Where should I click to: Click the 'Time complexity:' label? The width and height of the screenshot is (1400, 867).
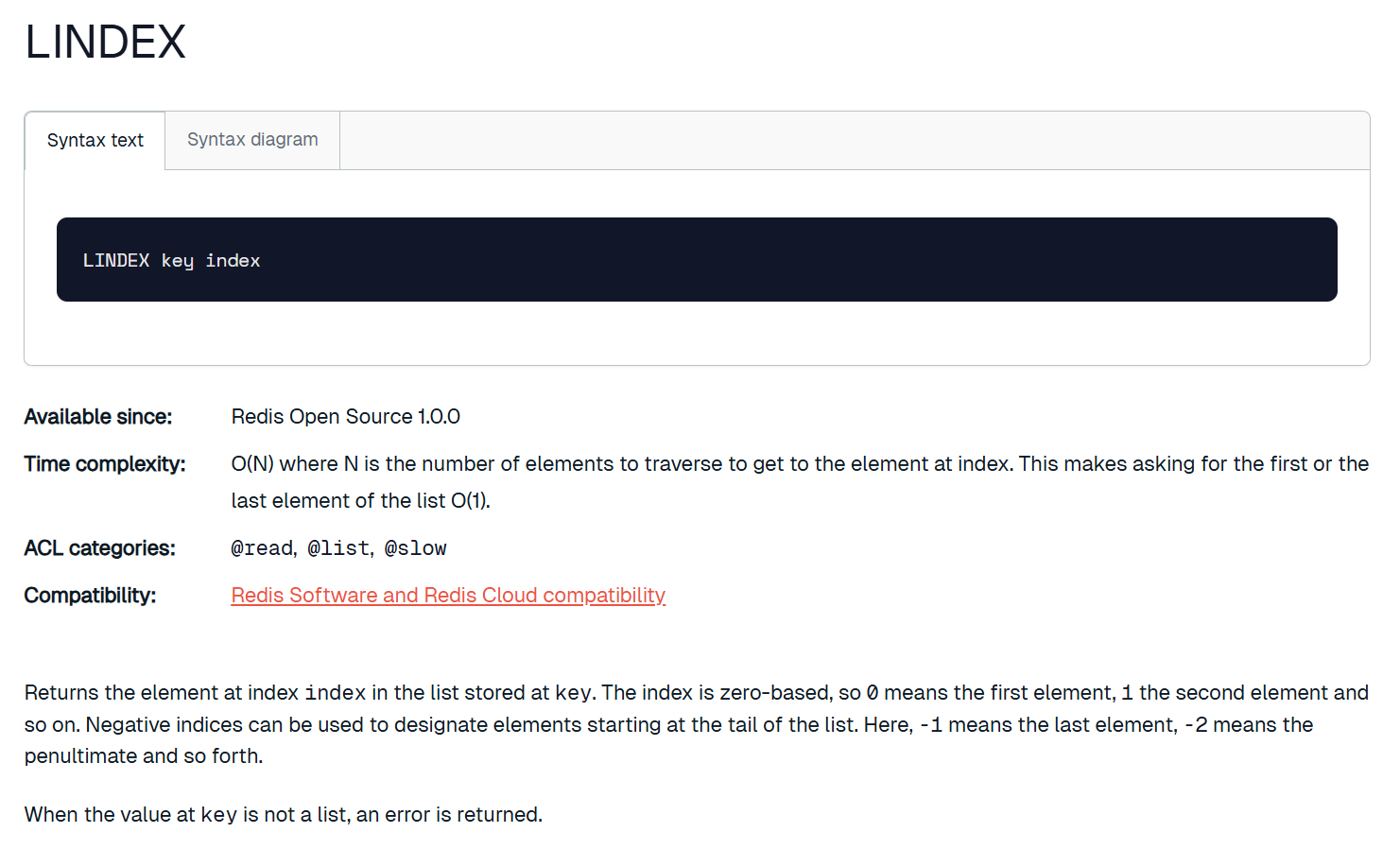click(x=105, y=464)
